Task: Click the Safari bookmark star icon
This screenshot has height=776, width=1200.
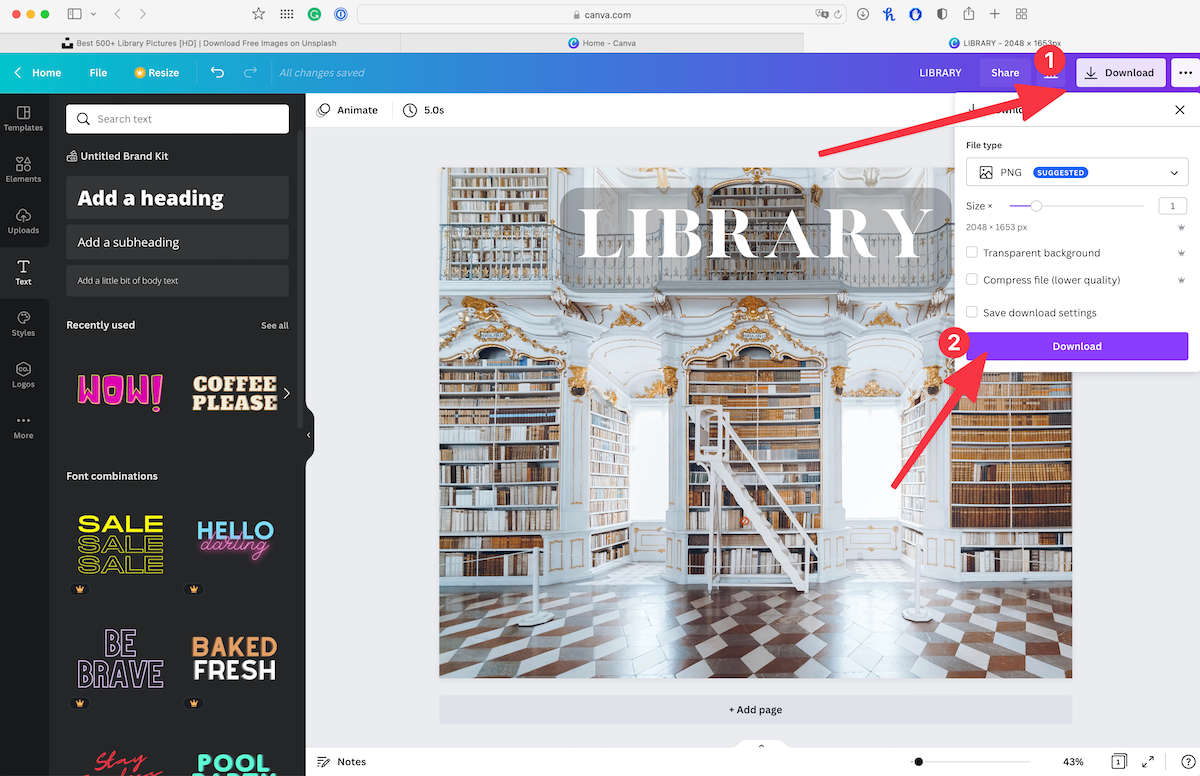Action: [258, 14]
